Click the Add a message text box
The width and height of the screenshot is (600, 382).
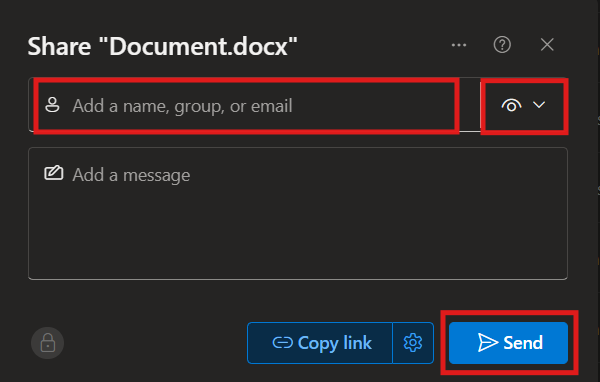pyautogui.click(x=298, y=213)
